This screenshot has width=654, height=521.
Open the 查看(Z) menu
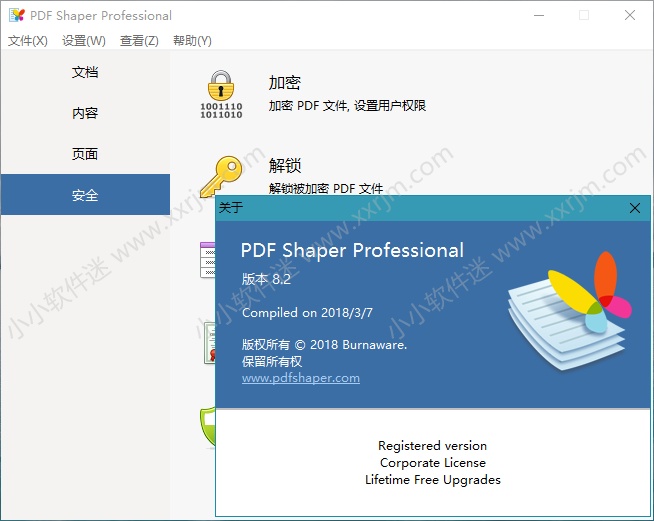pos(139,41)
